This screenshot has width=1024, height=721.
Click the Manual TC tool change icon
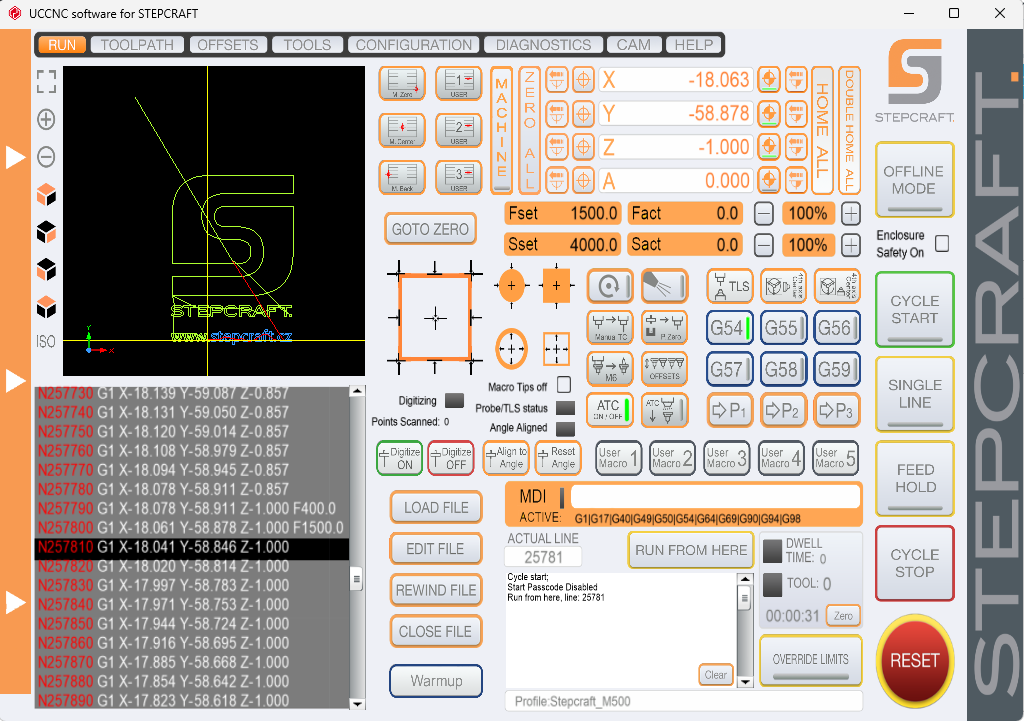point(611,327)
